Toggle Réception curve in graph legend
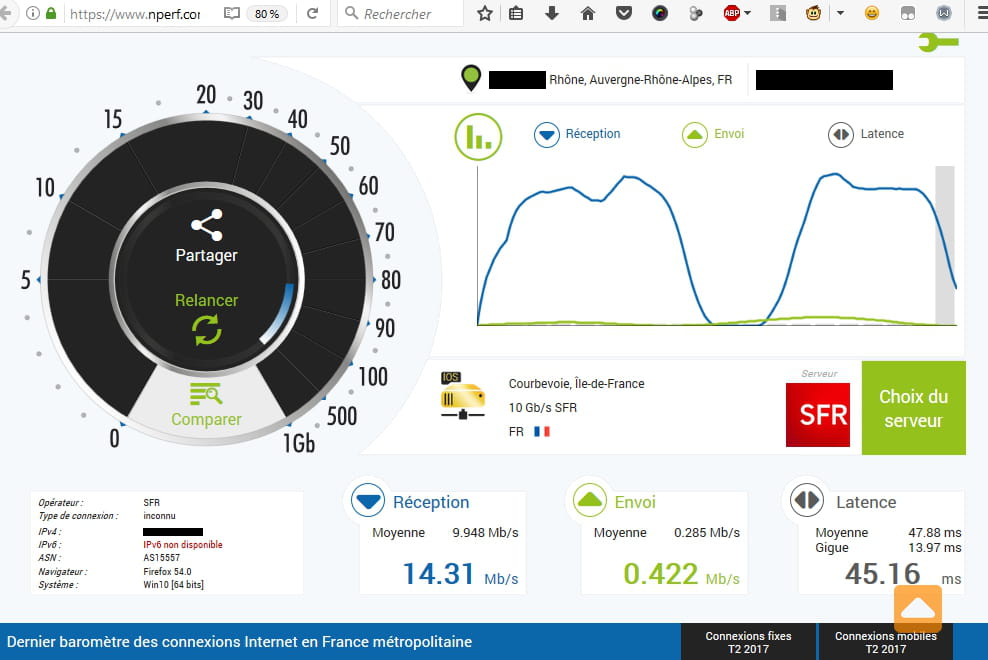988x660 pixels. [577, 134]
